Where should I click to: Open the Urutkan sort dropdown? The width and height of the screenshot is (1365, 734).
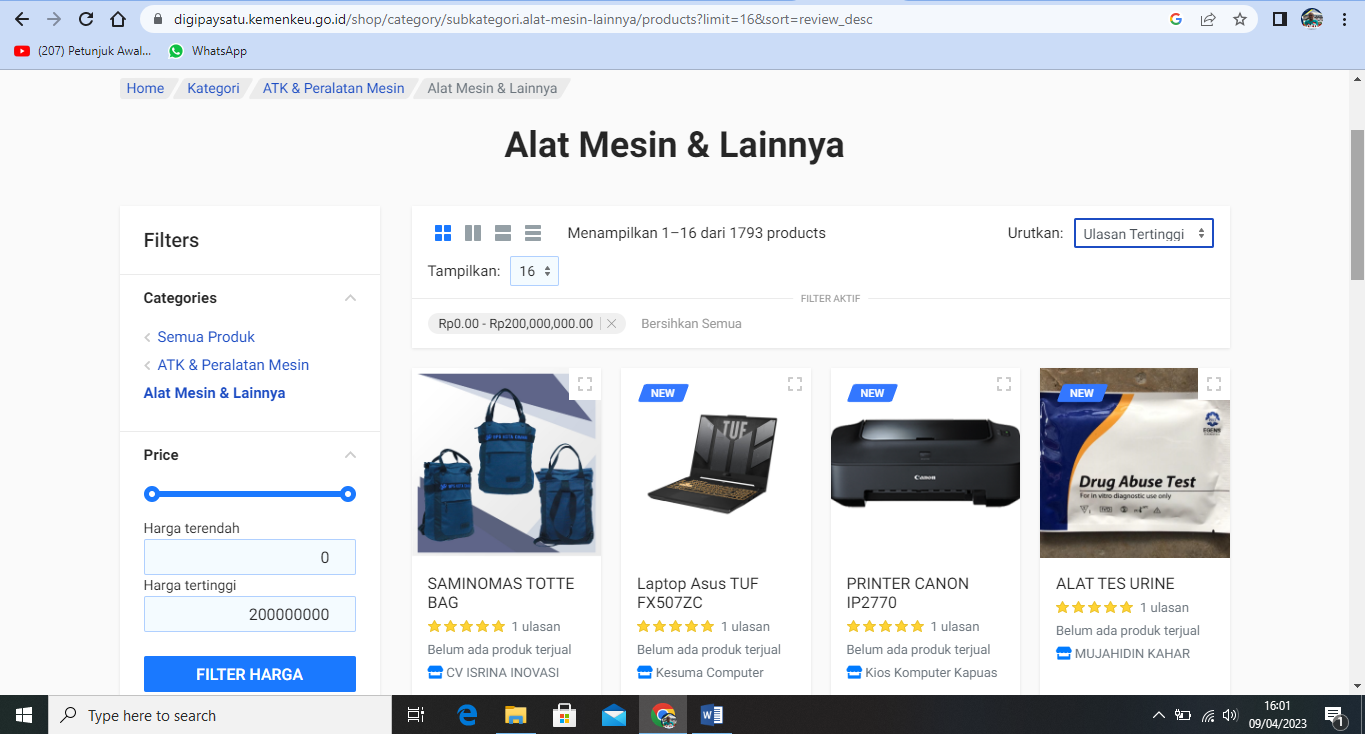click(x=1143, y=234)
